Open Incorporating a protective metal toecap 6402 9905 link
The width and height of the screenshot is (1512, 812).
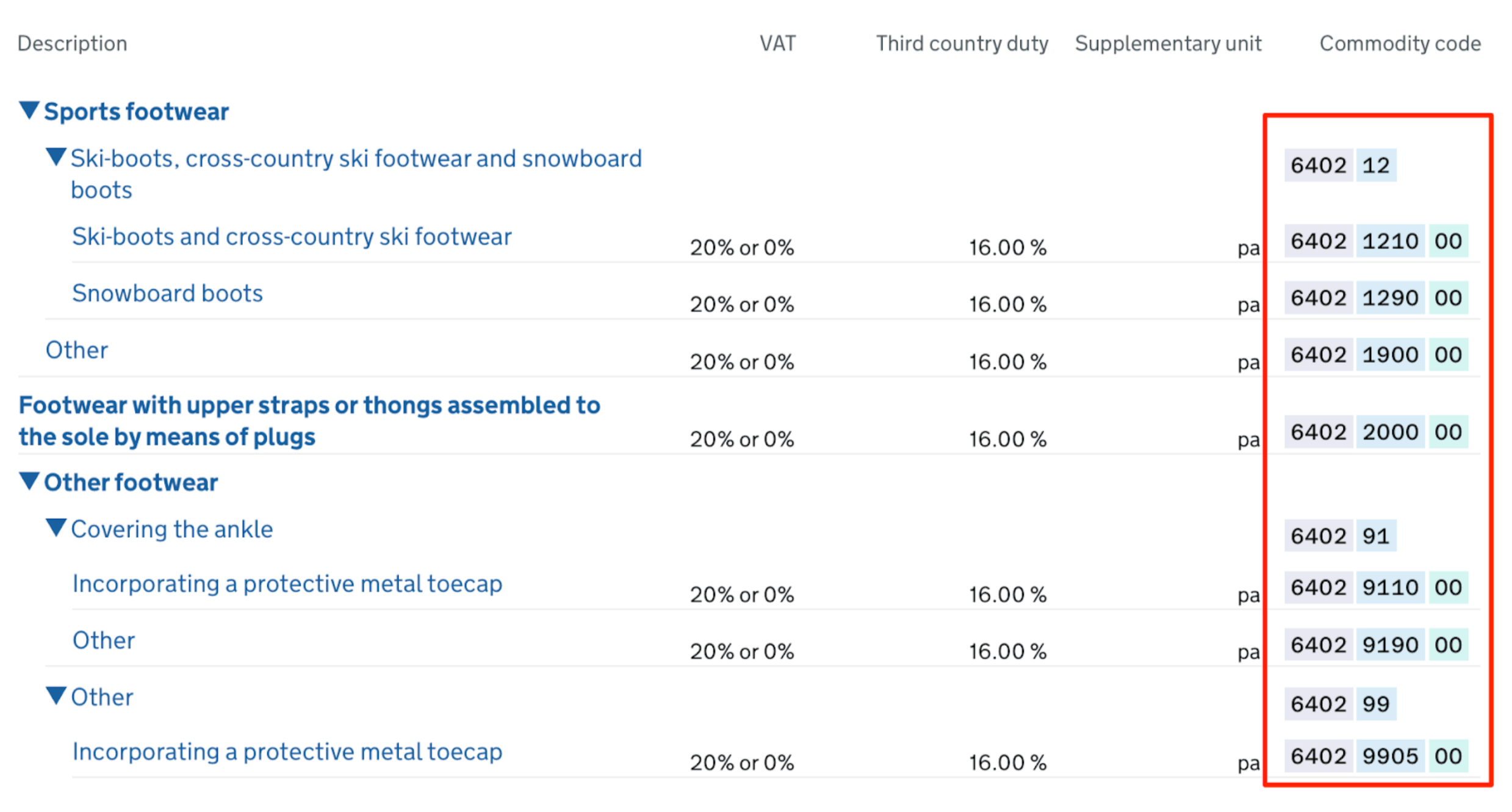[x=287, y=752]
